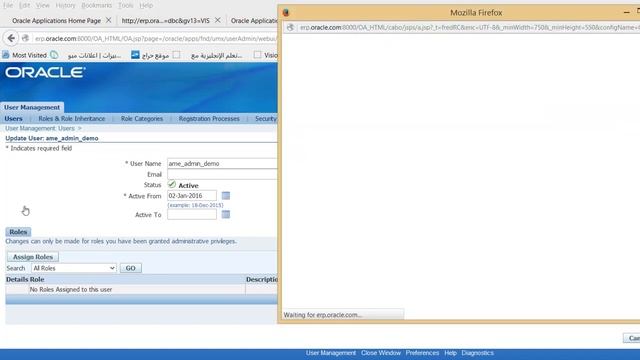Open Roles & Role Inheritance subtab
The width and height of the screenshot is (640, 360).
click(72, 118)
